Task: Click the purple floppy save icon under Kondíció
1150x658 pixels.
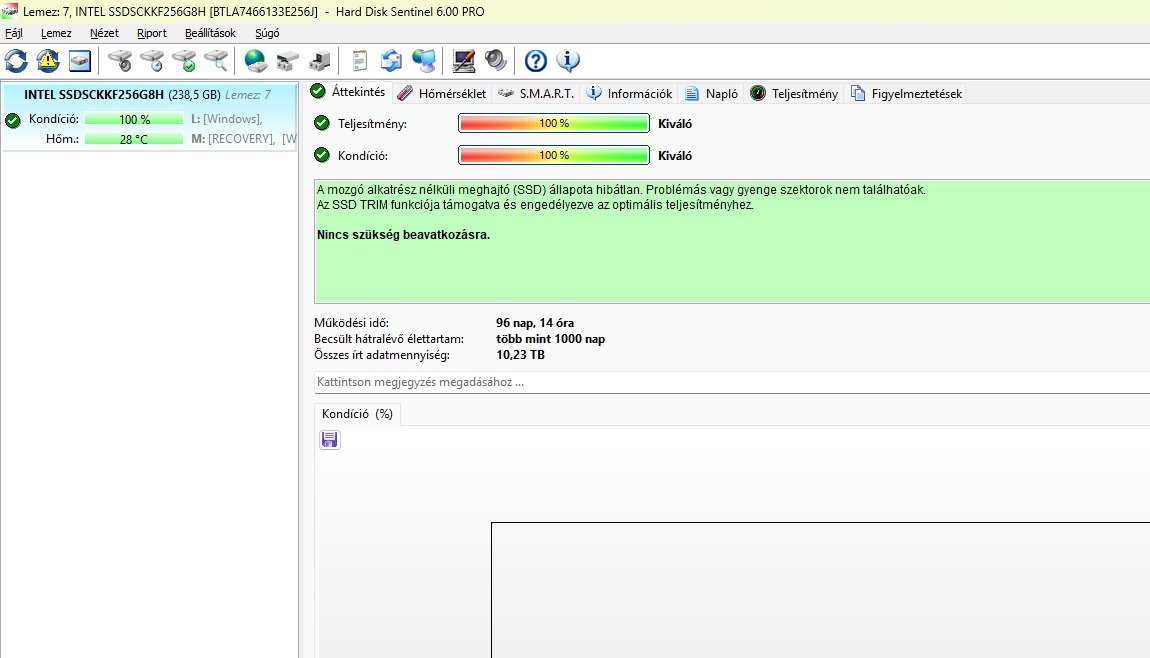Action: click(330, 439)
